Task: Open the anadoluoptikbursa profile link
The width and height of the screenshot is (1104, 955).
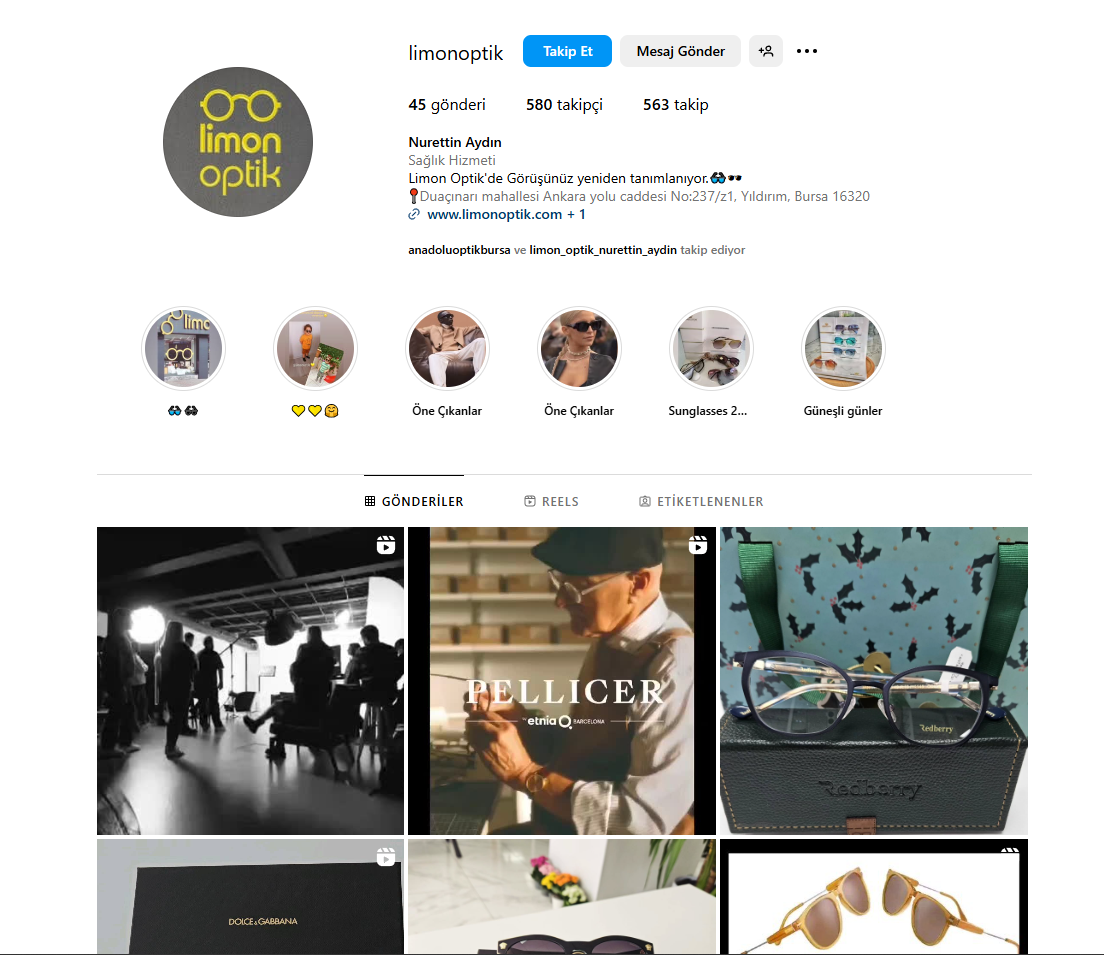Action: click(459, 250)
